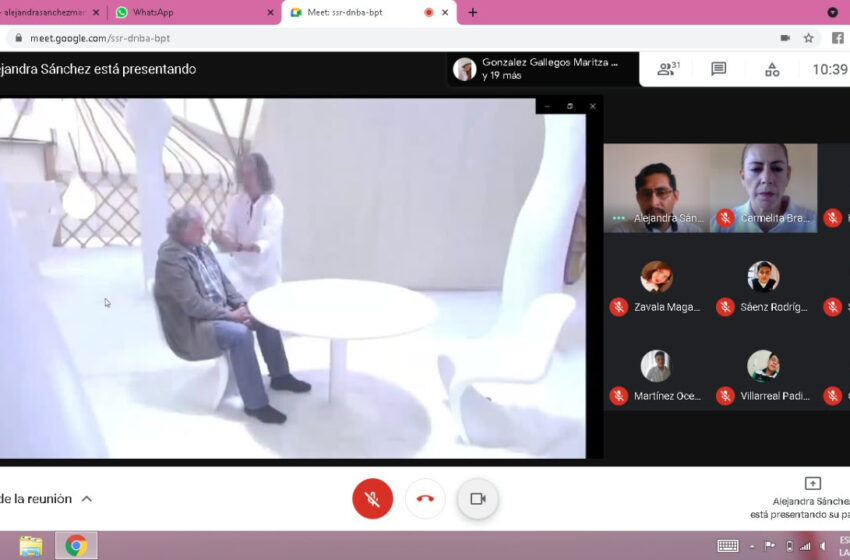Click the muted mic icon beside Zavala Maga...
The image size is (850, 560).
click(619, 307)
